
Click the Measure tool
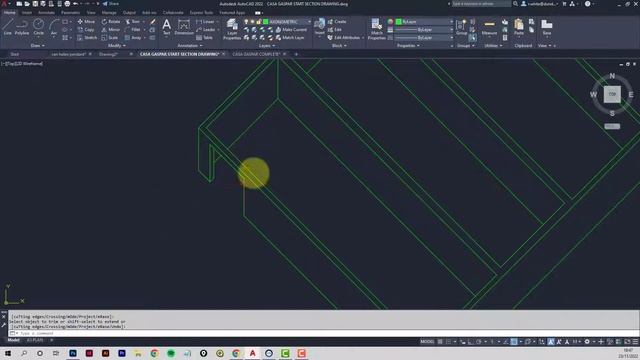pos(489,27)
